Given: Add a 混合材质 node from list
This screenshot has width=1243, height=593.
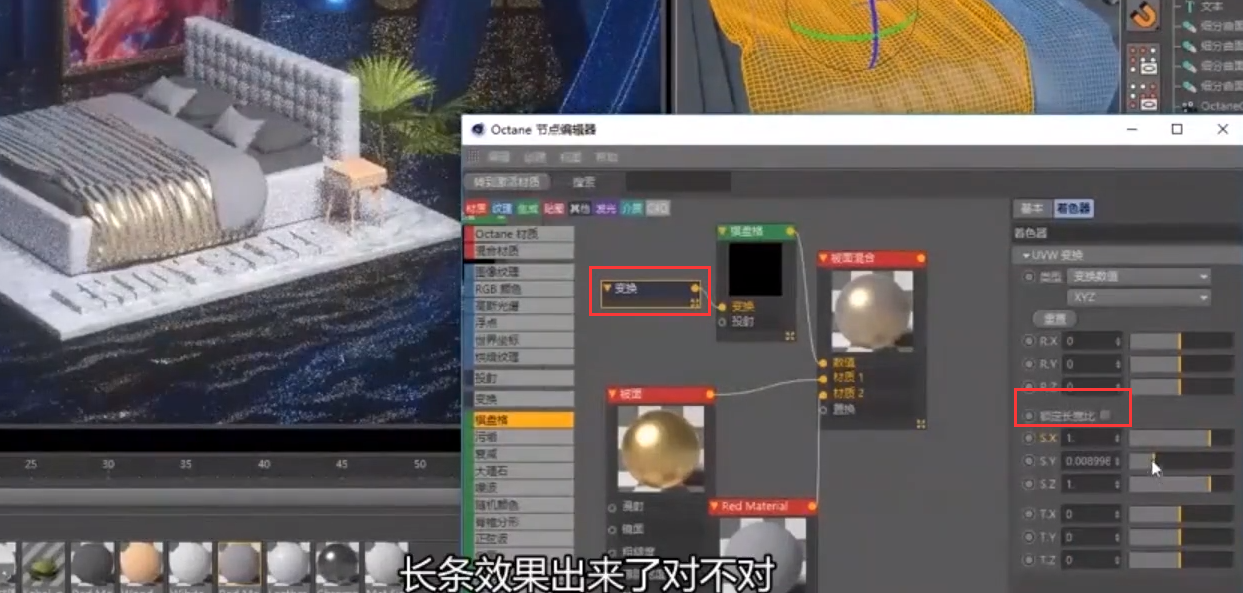Looking at the screenshot, I should (520, 250).
